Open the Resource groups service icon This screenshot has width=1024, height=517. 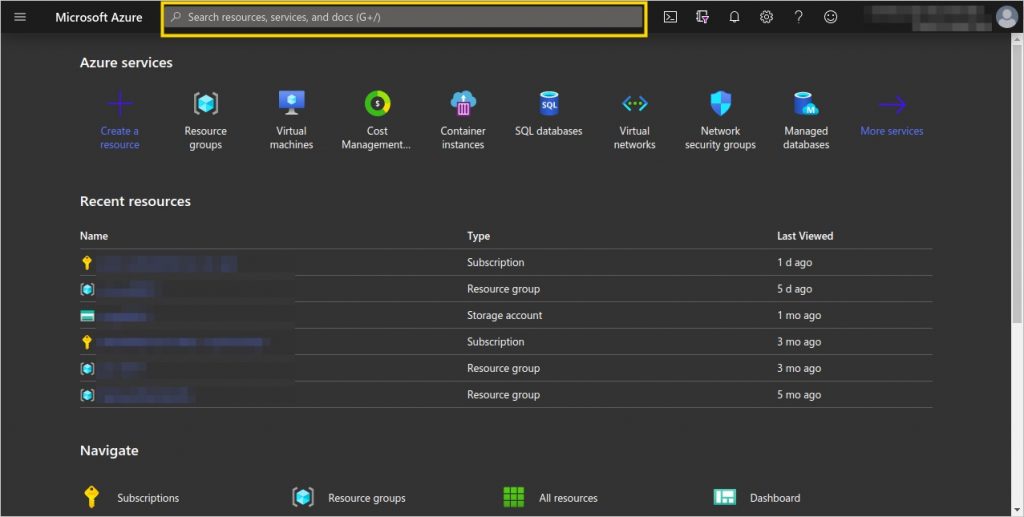point(206,103)
